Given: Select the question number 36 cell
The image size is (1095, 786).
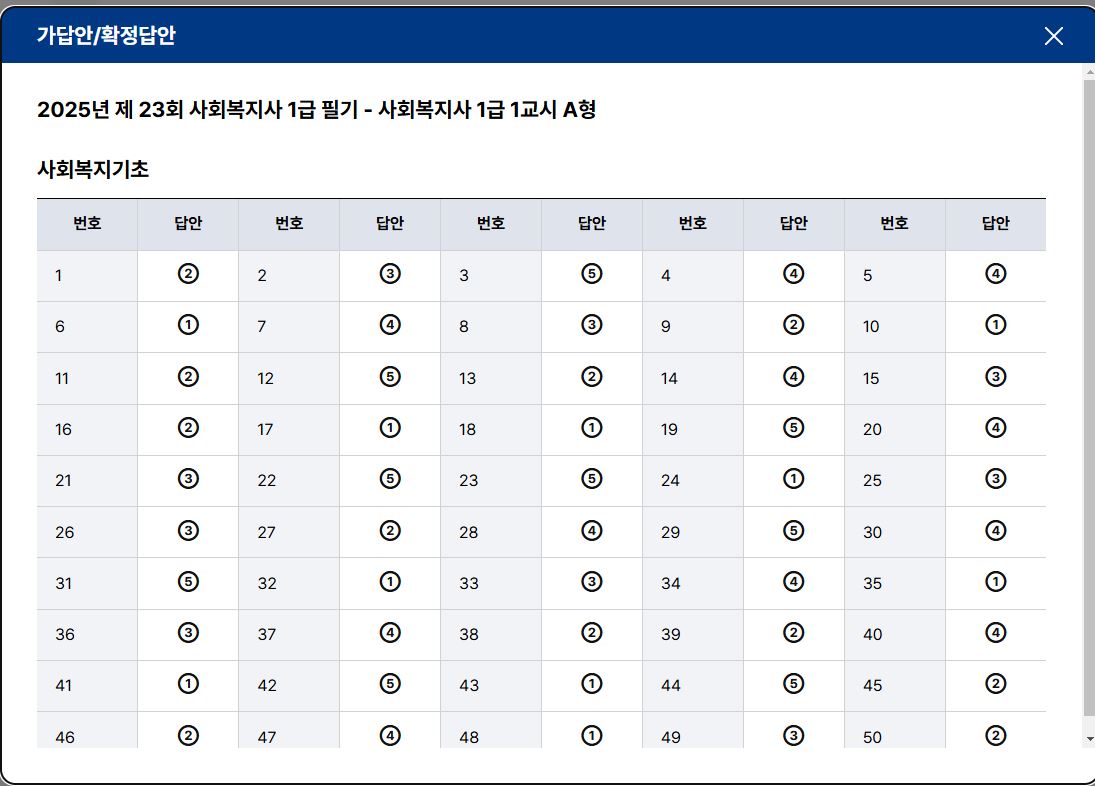Looking at the screenshot, I should coord(87,635).
